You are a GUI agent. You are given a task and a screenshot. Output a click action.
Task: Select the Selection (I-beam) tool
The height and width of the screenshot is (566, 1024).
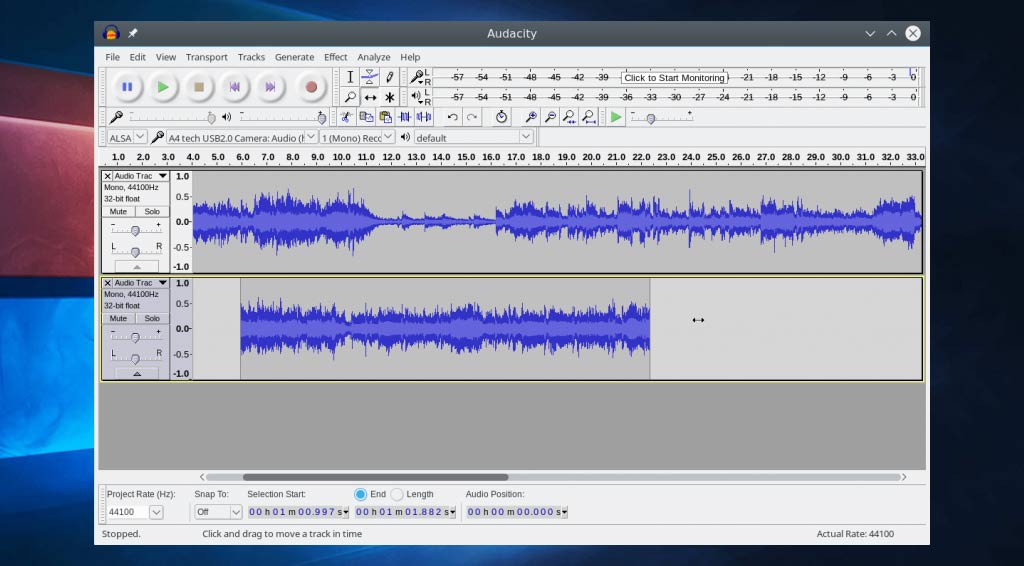[350, 77]
